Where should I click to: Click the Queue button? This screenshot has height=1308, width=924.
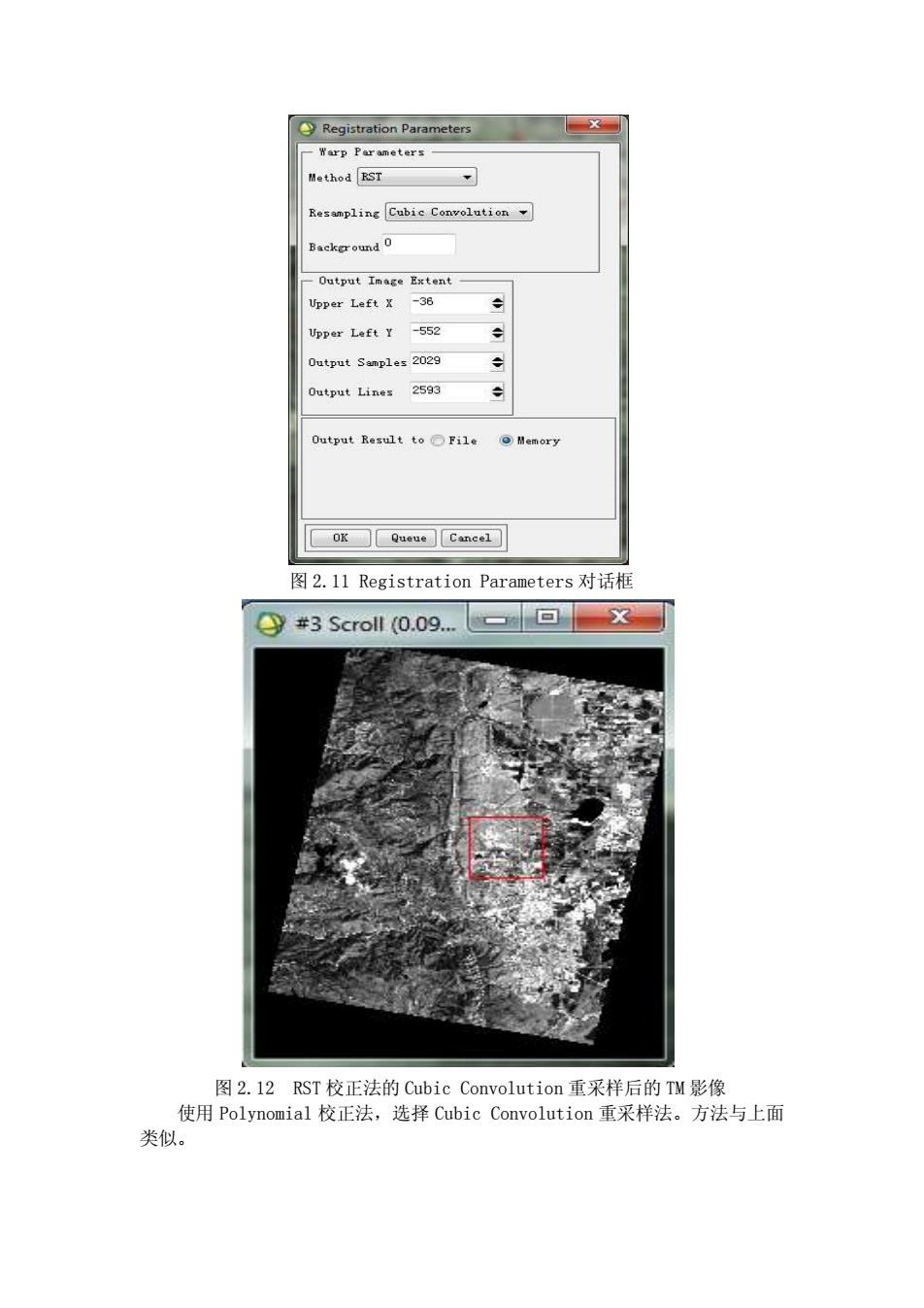pyautogui.click(x=408, y=538)
